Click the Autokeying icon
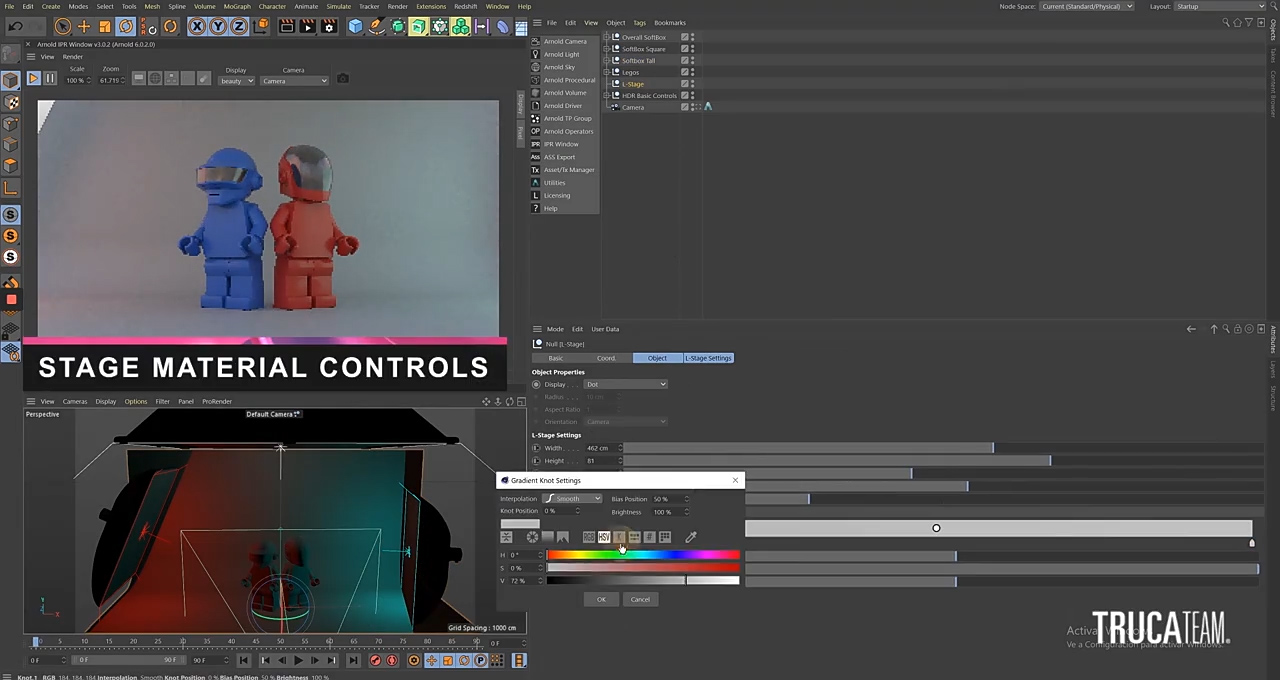 [392, 660]
